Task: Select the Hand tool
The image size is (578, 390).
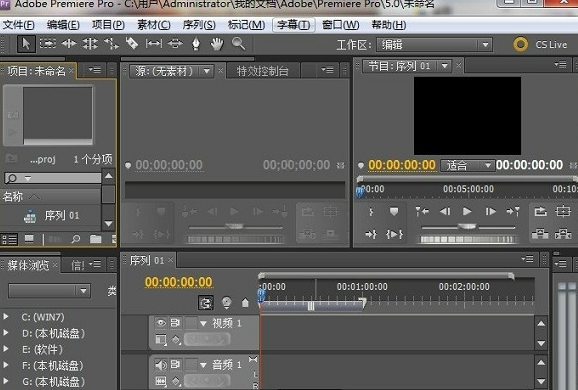Action: (x=217, y=44)
